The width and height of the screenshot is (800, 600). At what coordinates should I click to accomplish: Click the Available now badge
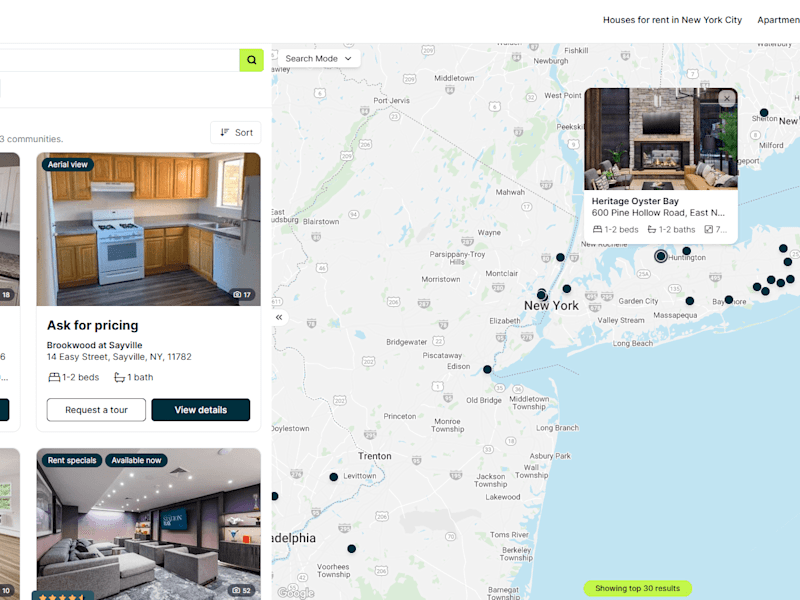point(136,460)
